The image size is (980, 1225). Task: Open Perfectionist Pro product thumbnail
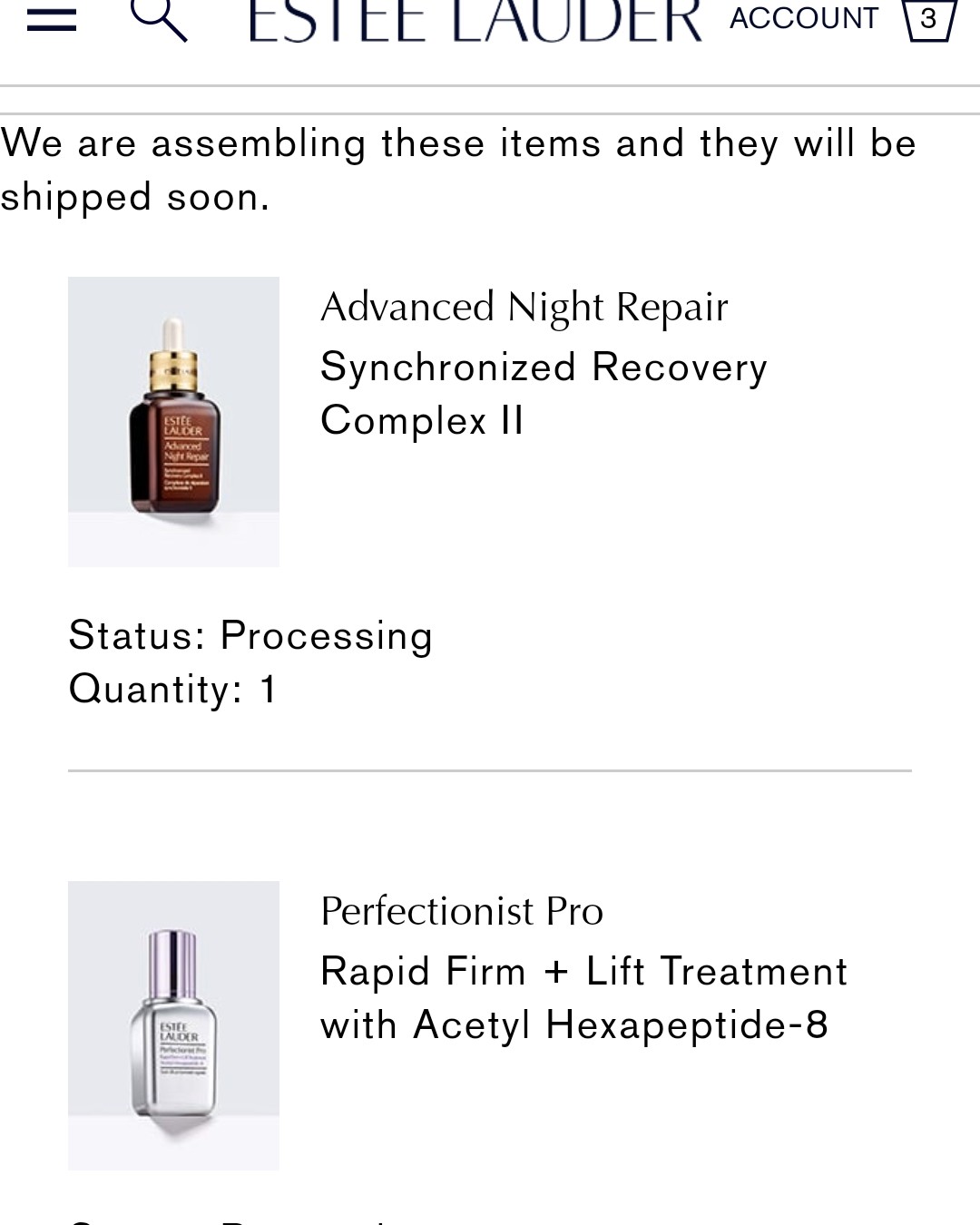click(173, 1025)
